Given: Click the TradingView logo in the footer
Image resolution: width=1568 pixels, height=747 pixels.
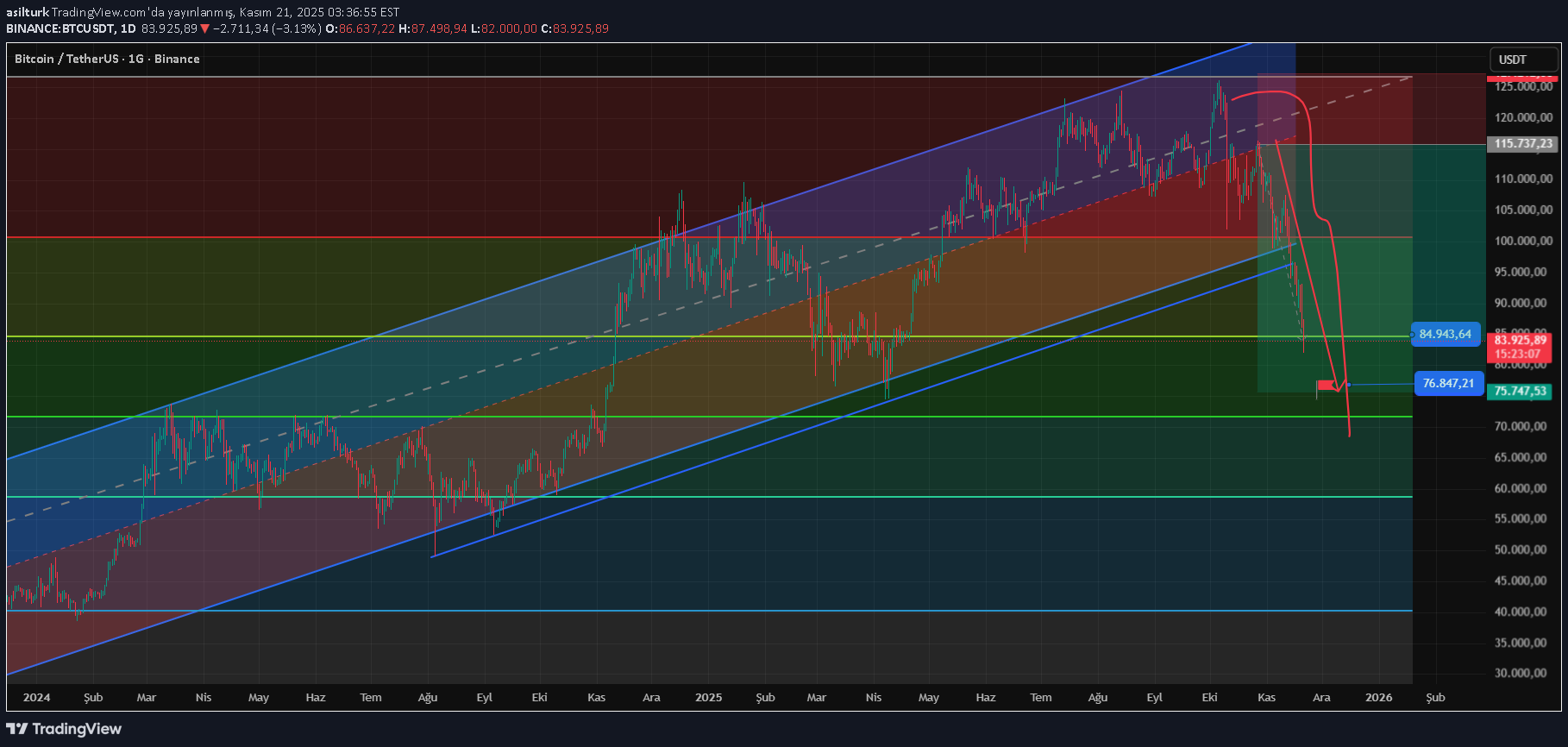Looking at the screenshot, I should pos(65,729).
